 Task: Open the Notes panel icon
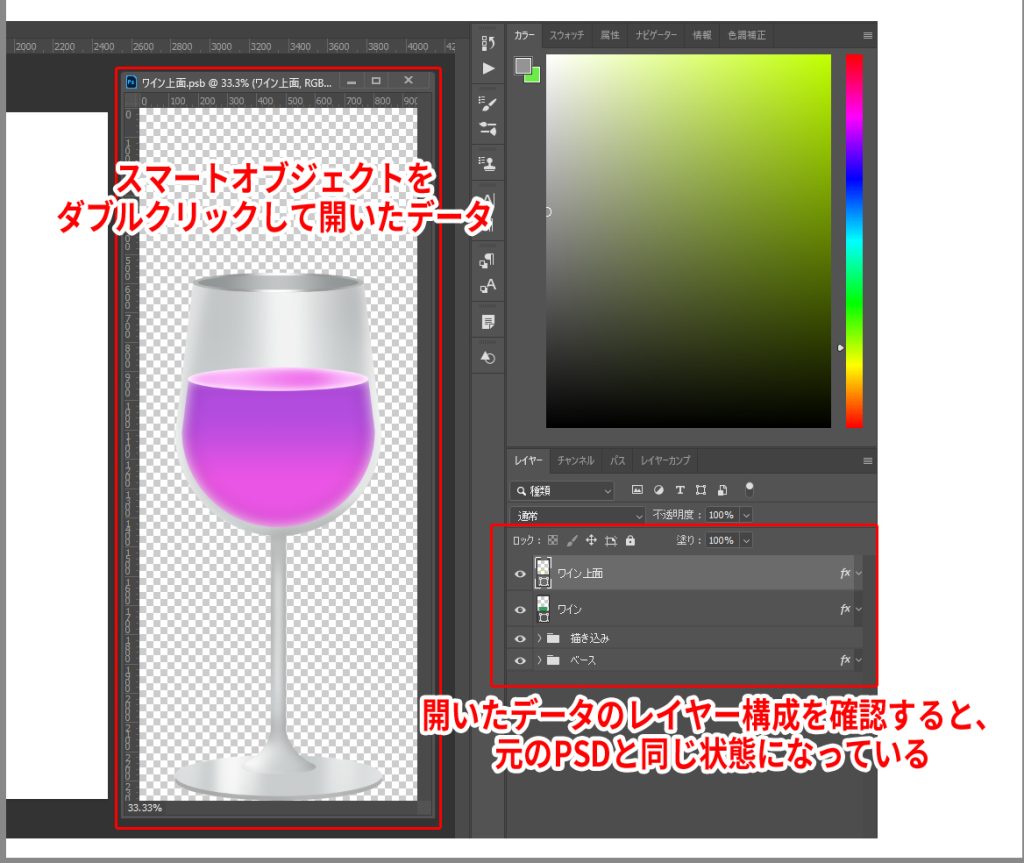click(488, 322)
